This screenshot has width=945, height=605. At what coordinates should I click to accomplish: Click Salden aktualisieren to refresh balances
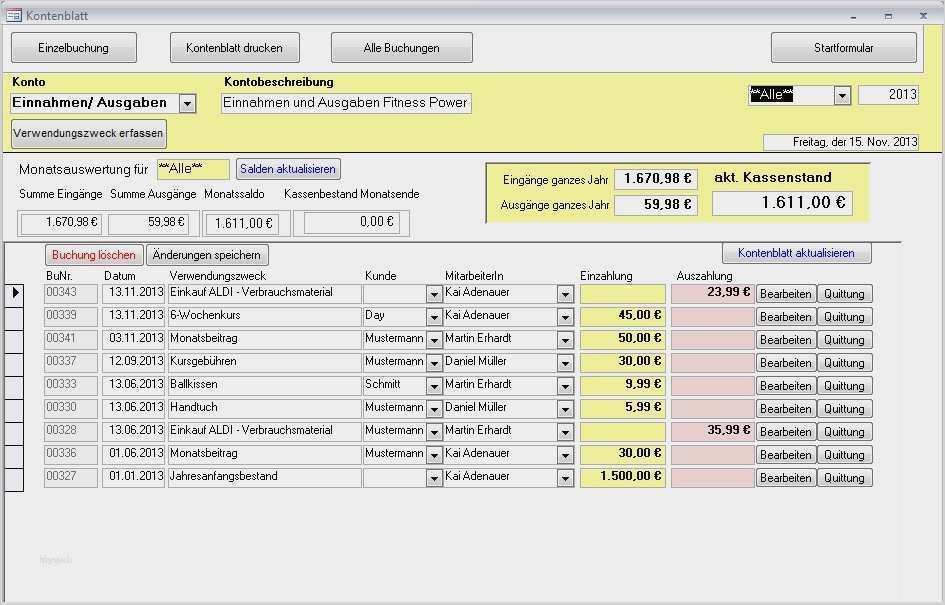click(x=289, y=168)
